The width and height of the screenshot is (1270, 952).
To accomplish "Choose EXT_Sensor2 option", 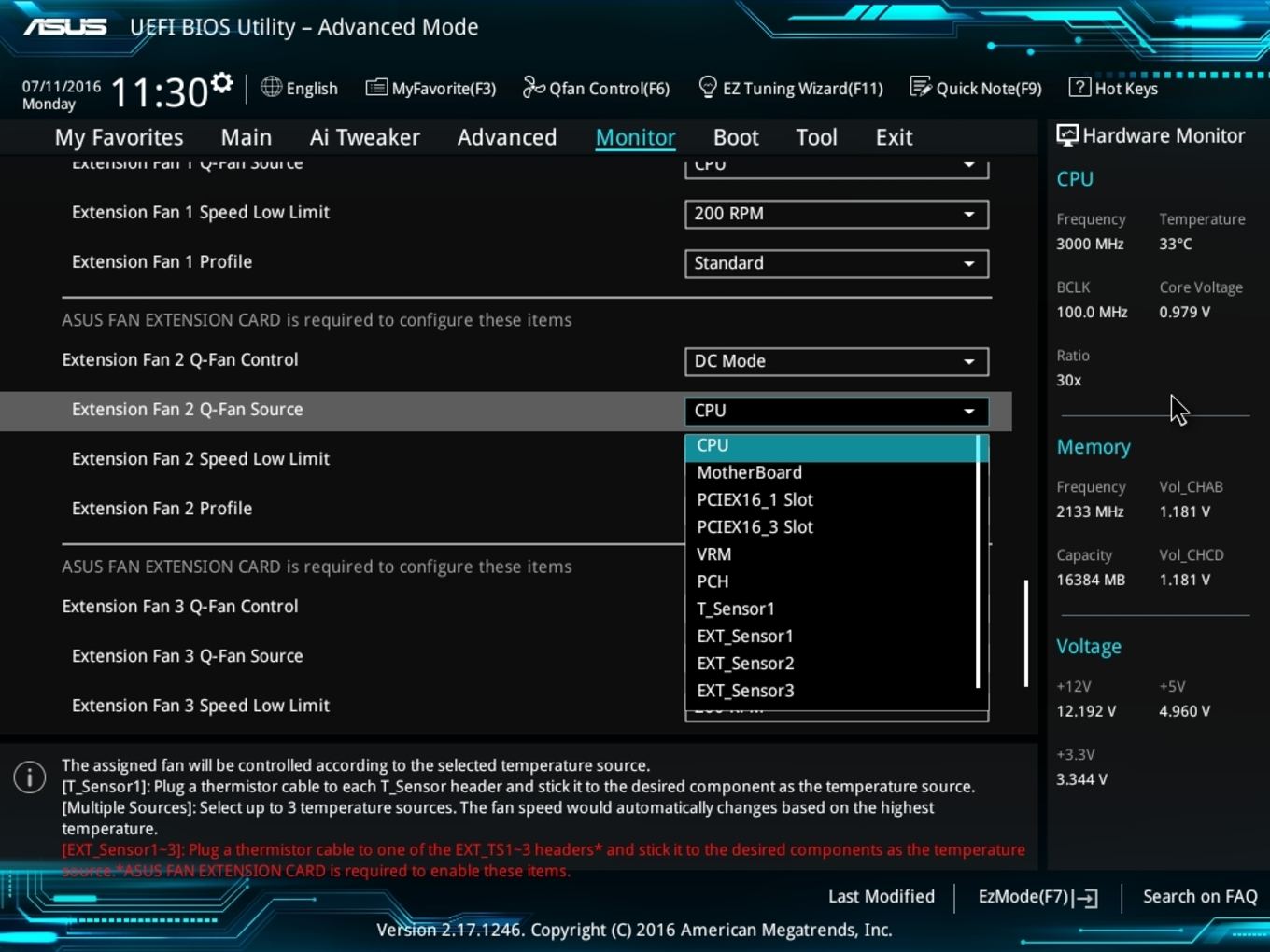I will click(831, 664).
